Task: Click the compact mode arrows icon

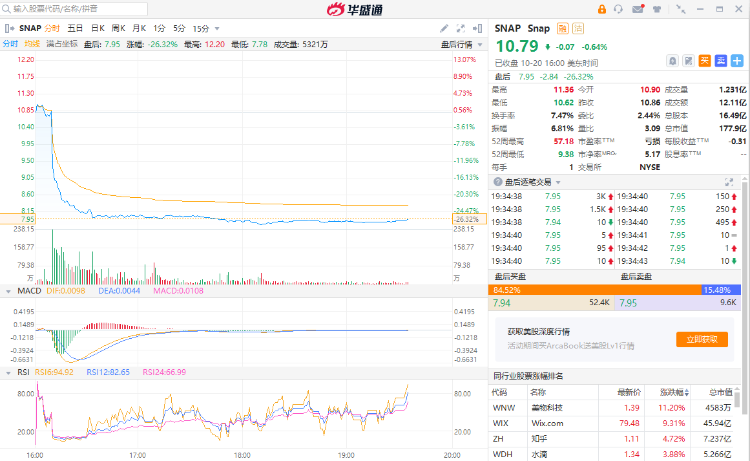Action: click(681, 9)
